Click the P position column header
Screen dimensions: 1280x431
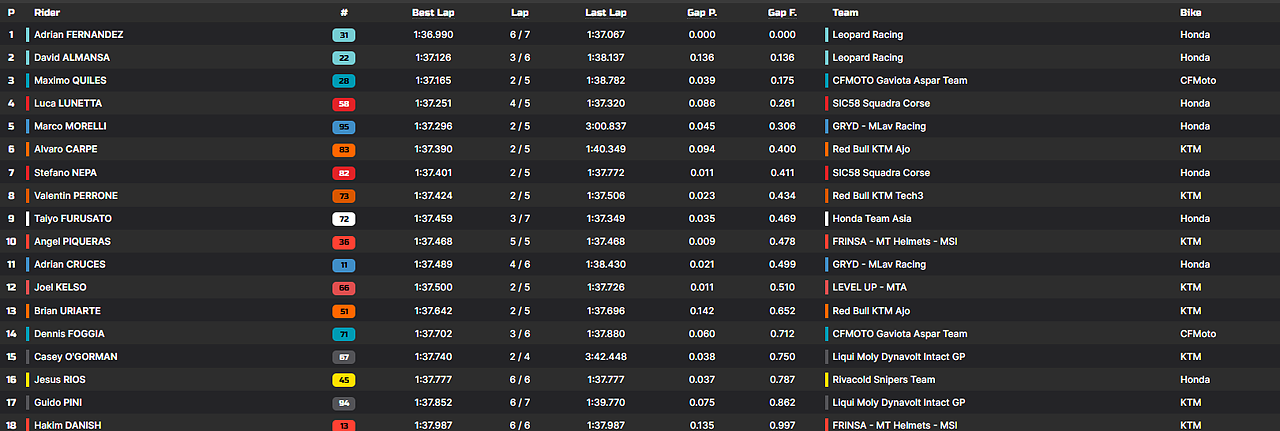[11, 13]
